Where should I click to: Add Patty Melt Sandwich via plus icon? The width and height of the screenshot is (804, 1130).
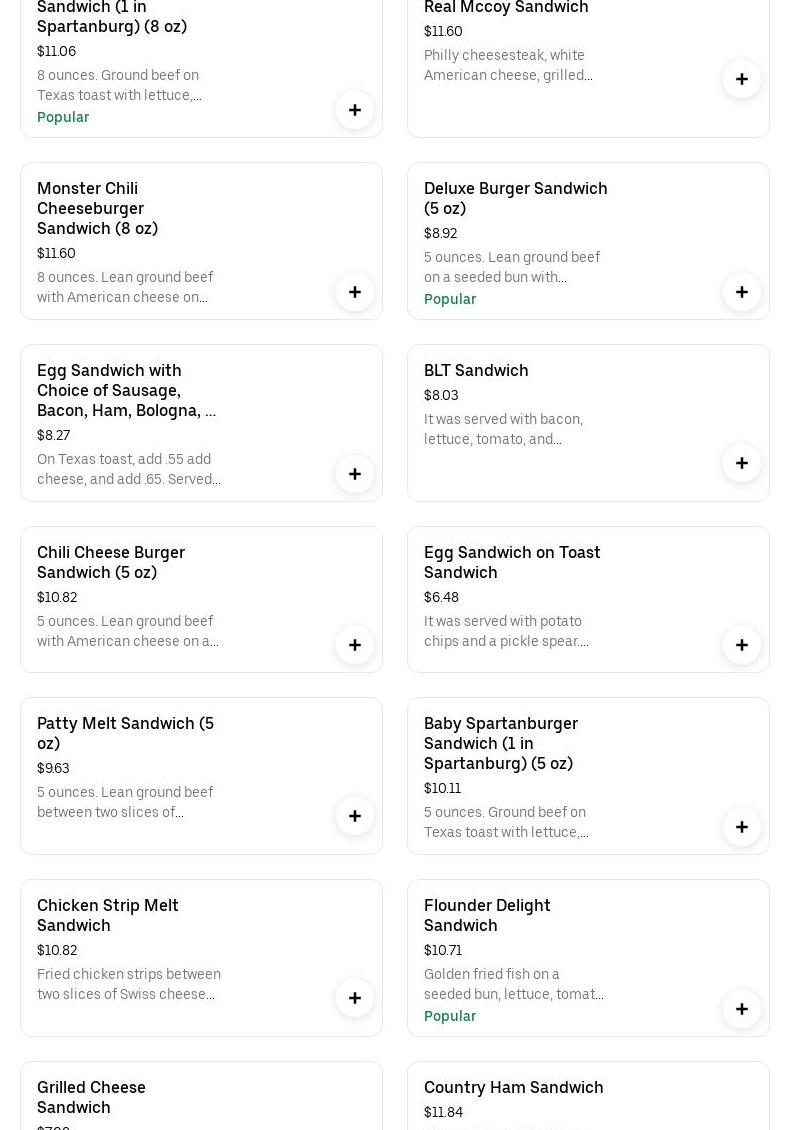[x=355, y=816]
